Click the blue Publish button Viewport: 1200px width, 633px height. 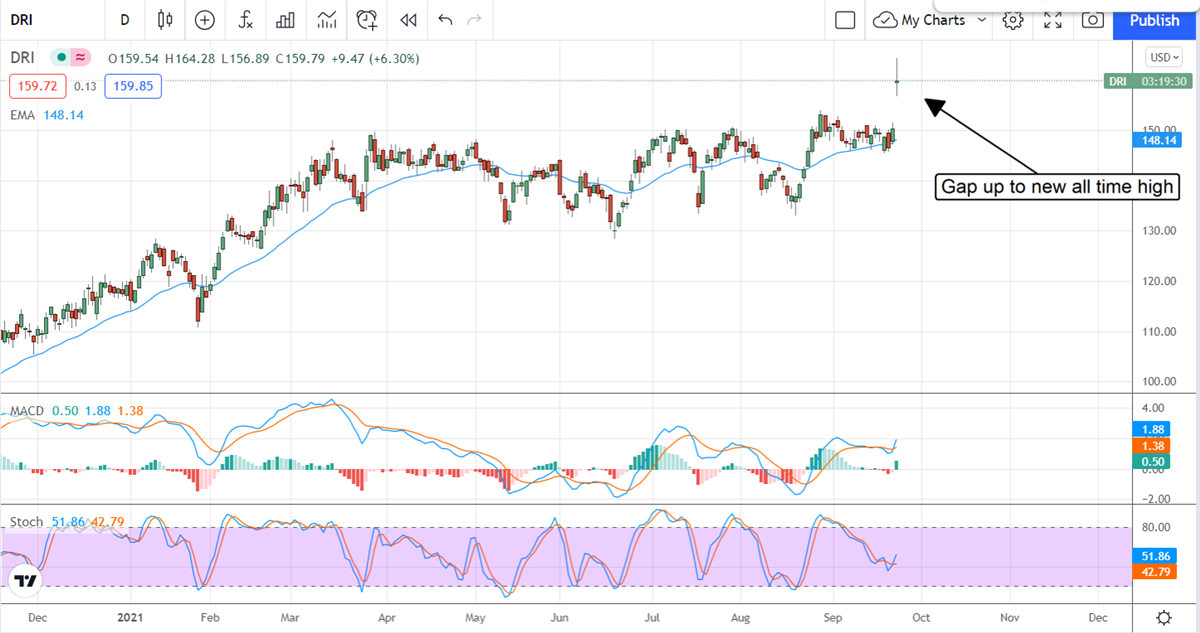1154,20
